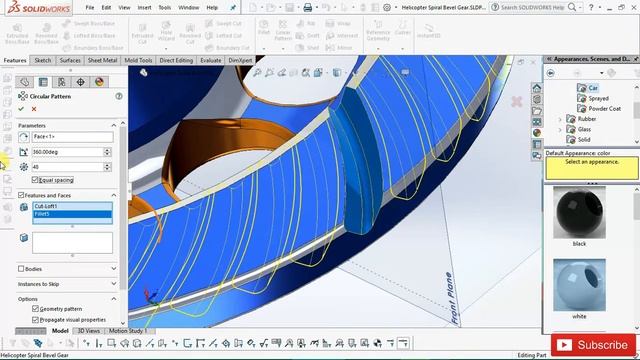The image size is (640, 360).
Task: Toggle Equal spacing checkbox
Action: coord(35,180)
